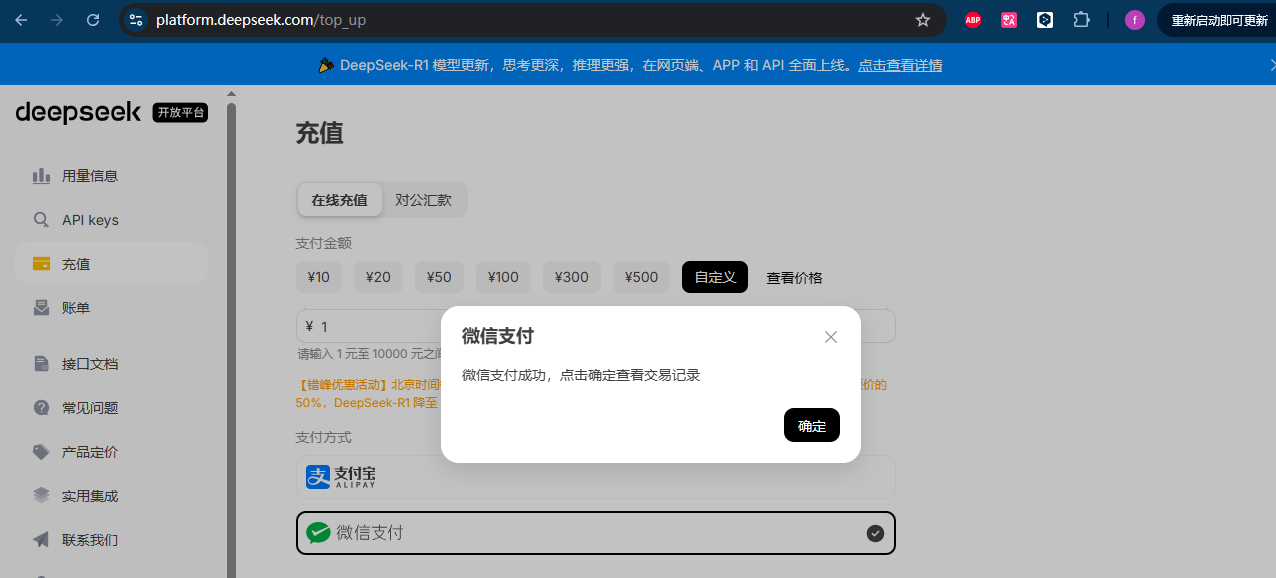Switch to 对公汇款 tab

coord(423,199)
